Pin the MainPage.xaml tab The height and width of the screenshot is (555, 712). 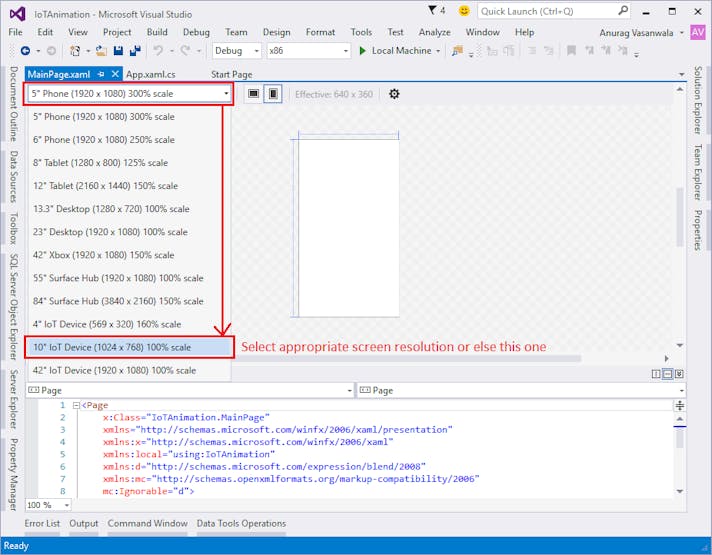(x=101, y=74)
